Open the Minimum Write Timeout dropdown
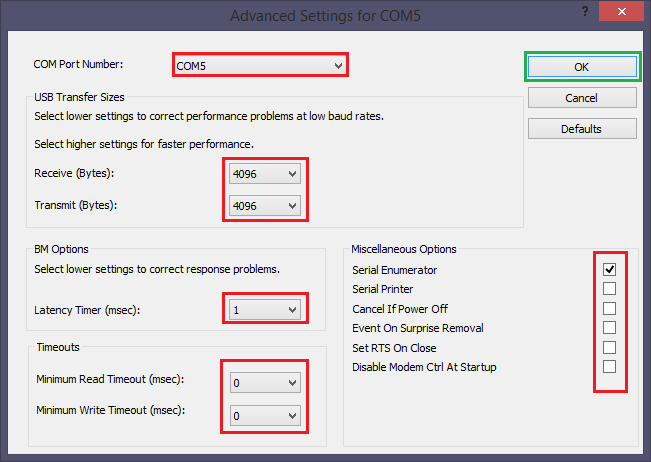Screen dimensions: 651x462 265,414
